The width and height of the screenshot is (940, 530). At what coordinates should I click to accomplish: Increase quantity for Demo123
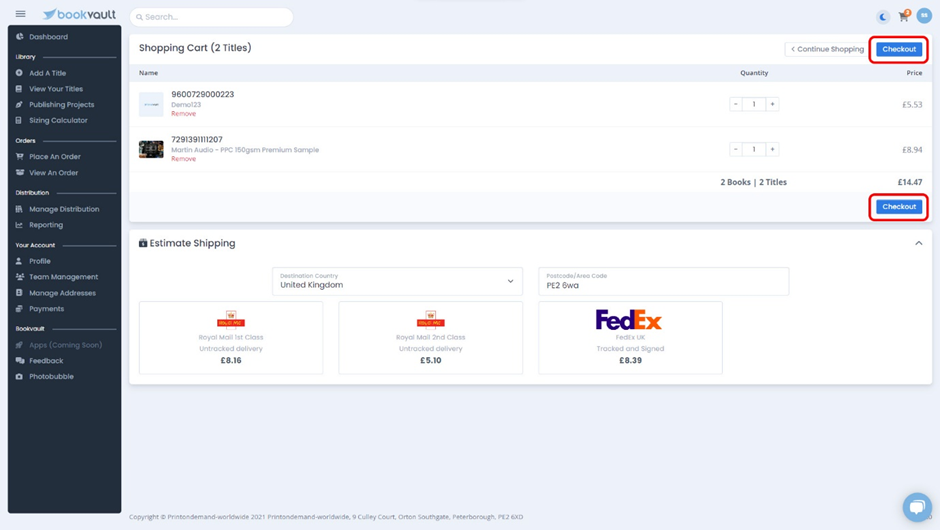772,104
